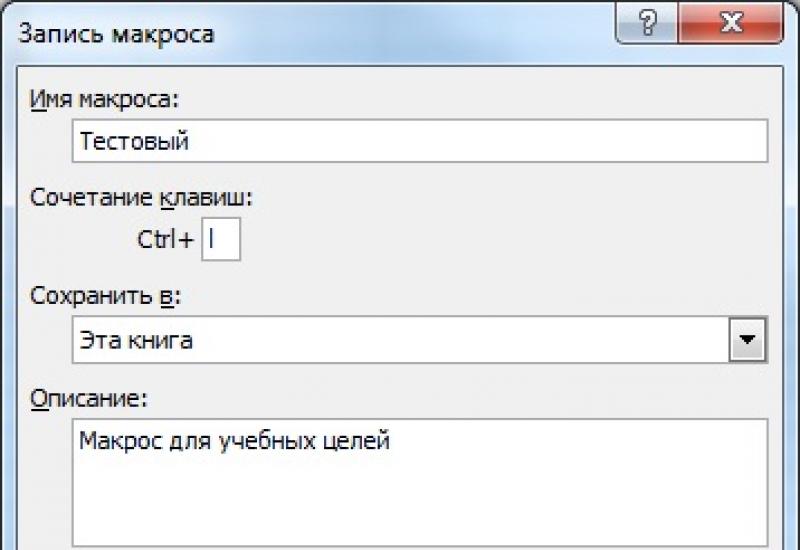
Task: Click the text Макрос для учебных целей
Action: (234, 441)
